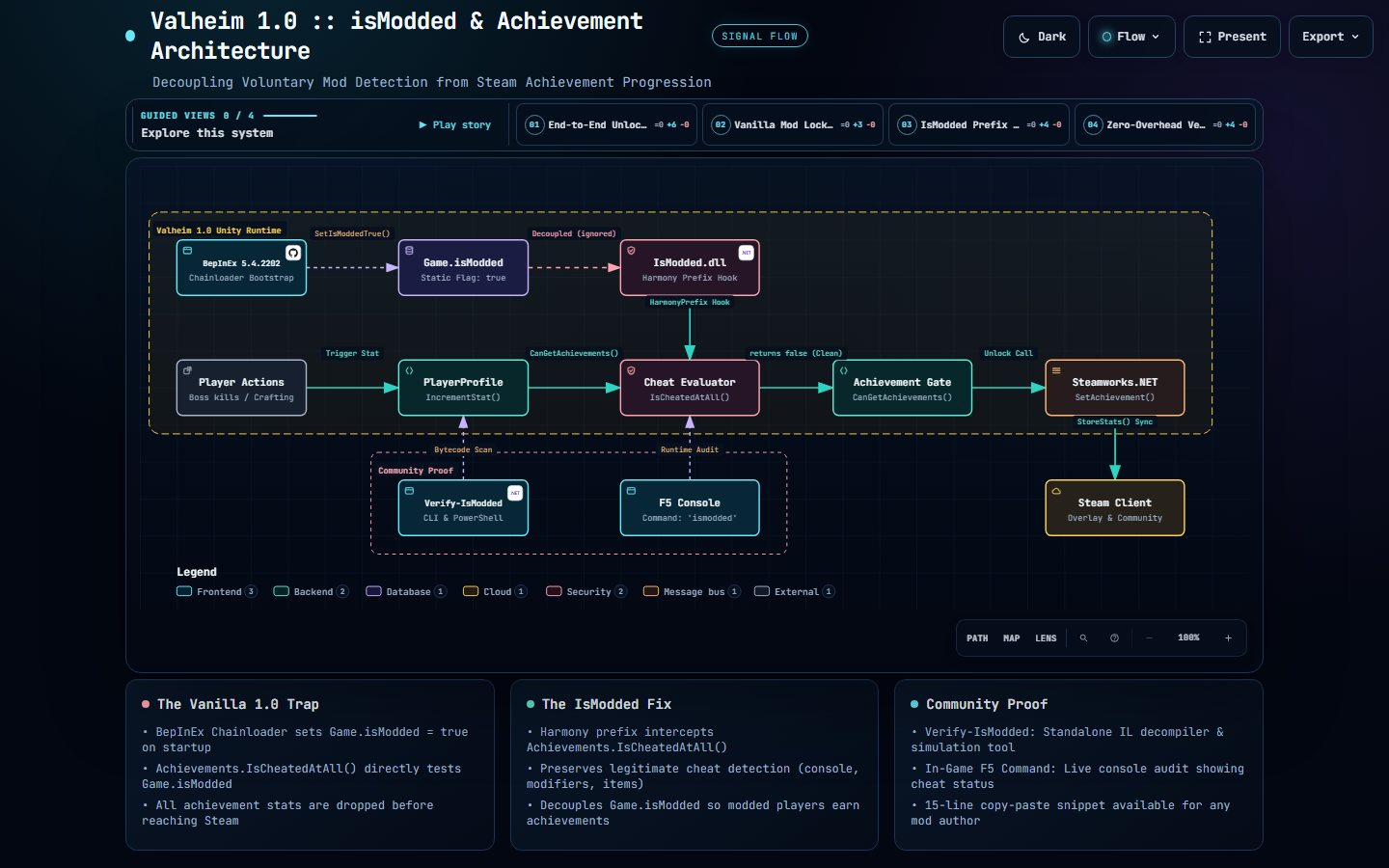Reset zoom via the 100% label
The height and width of the screenshot is (868, 1389).
coord(1188,638)
